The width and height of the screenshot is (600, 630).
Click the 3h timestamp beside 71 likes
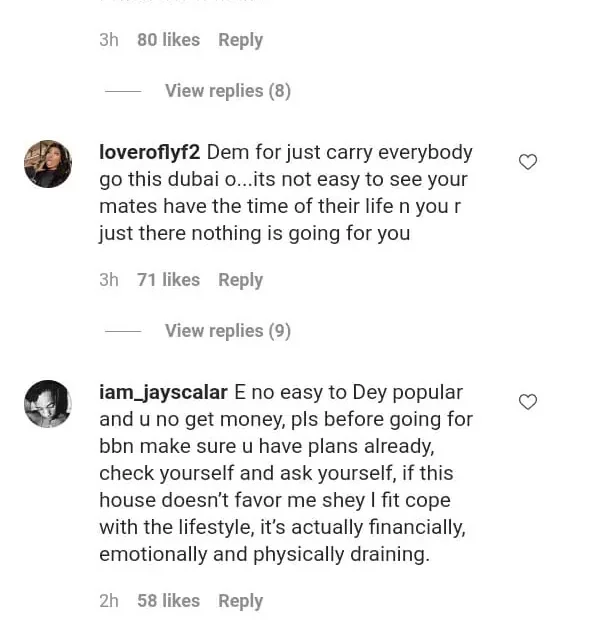109,280
